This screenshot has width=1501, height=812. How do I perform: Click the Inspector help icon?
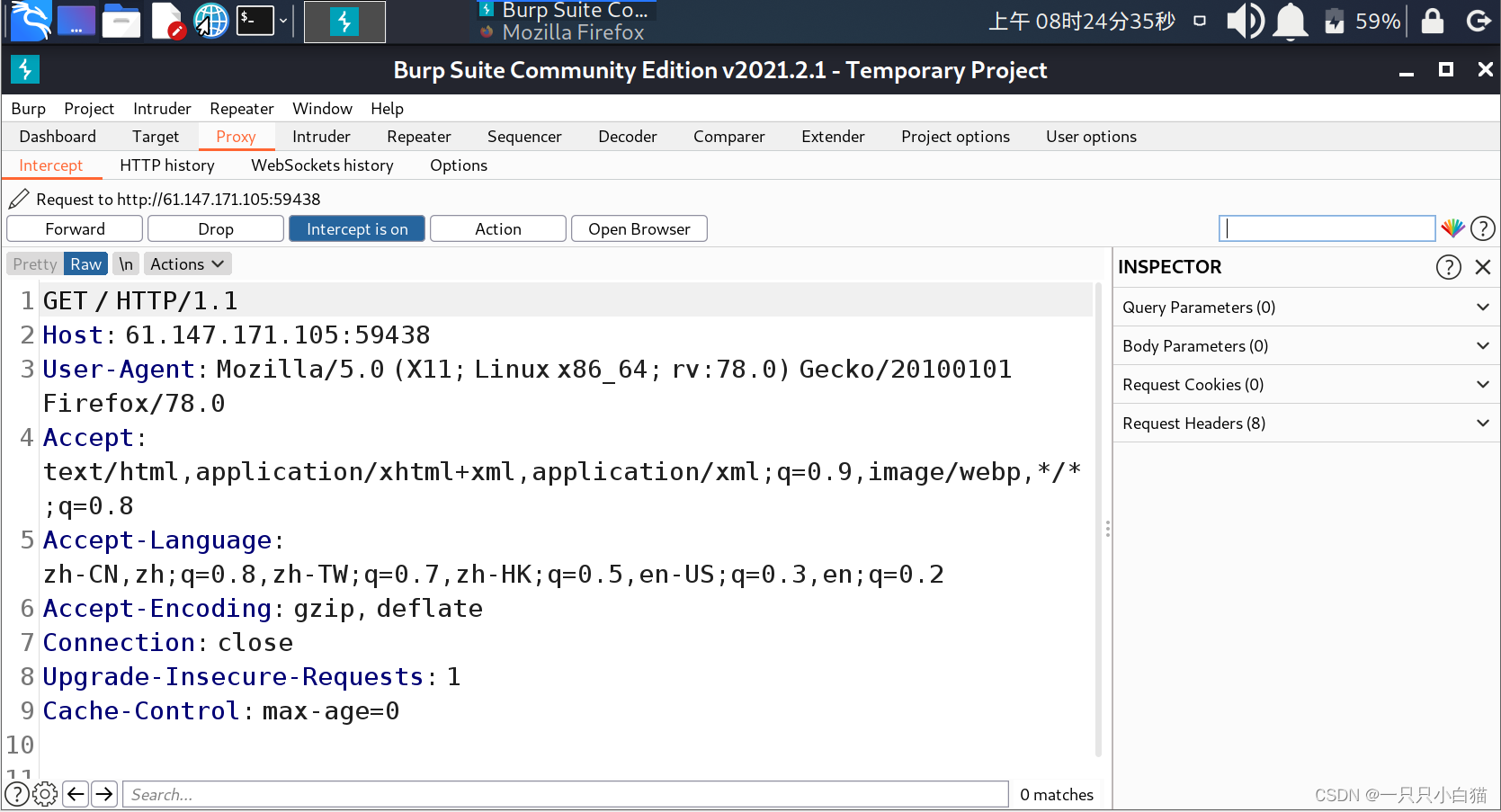click(1448, 267)
